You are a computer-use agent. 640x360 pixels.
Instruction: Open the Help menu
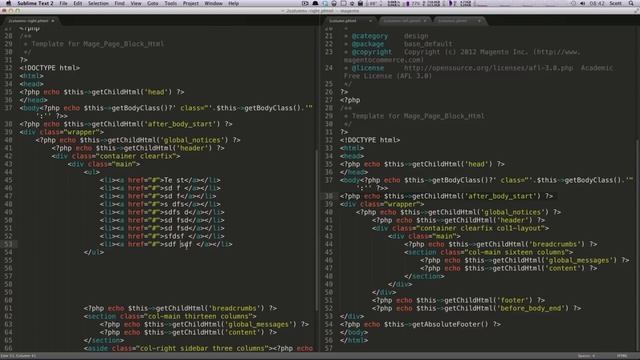pyautogui.click(x=233, y=3)
